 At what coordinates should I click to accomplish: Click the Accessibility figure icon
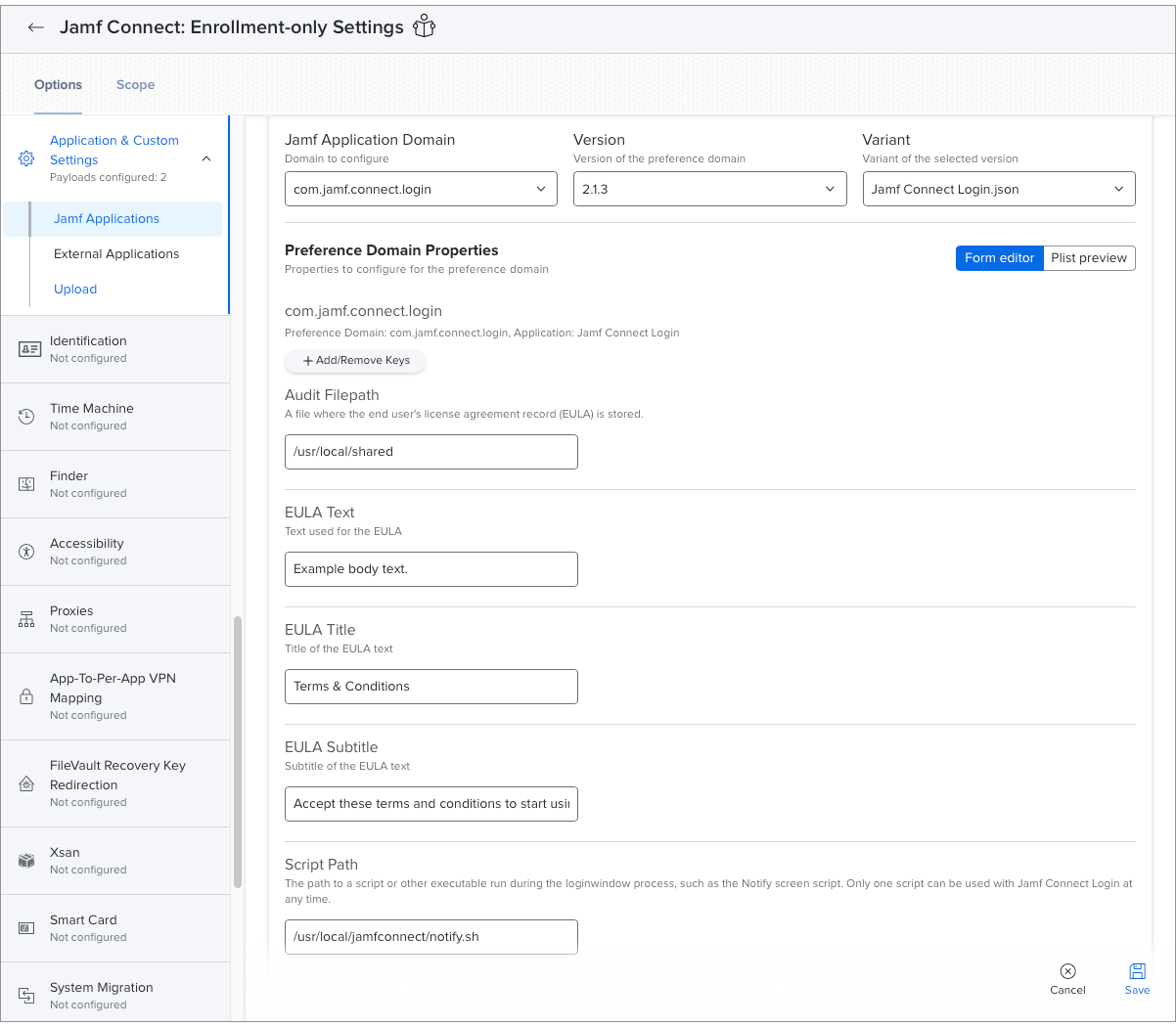tap(26, 552)
